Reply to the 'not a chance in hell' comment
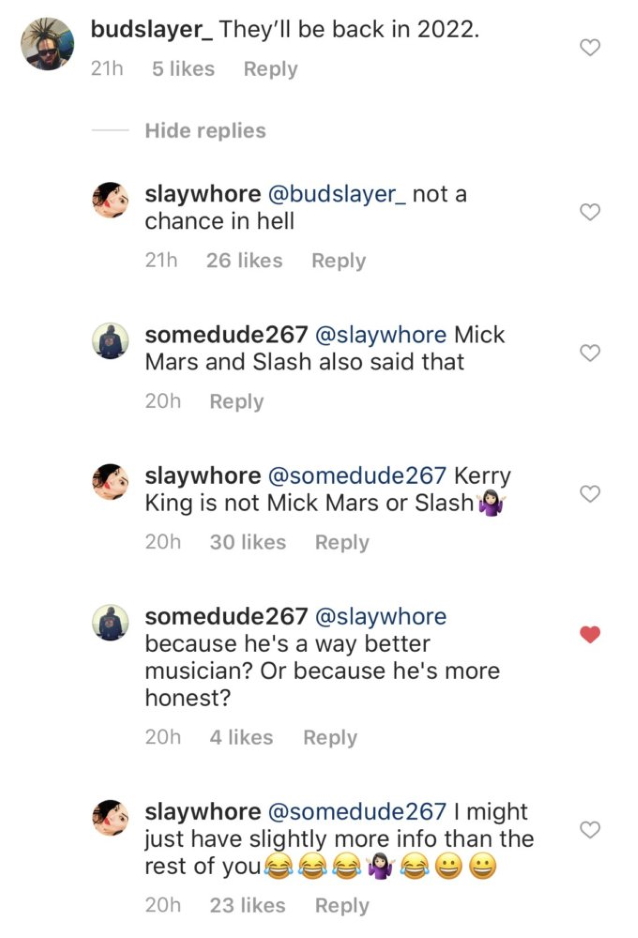The width and height of the screenshot is (638, 938). pos(338,260)
